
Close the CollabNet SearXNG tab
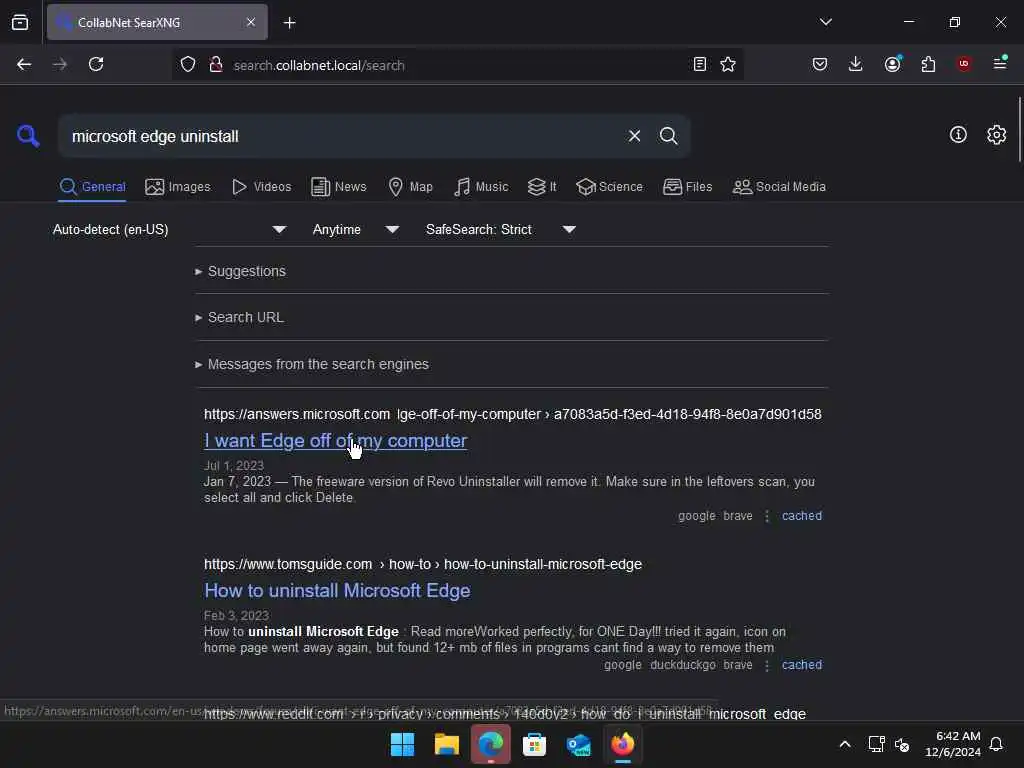pos(251,22)
